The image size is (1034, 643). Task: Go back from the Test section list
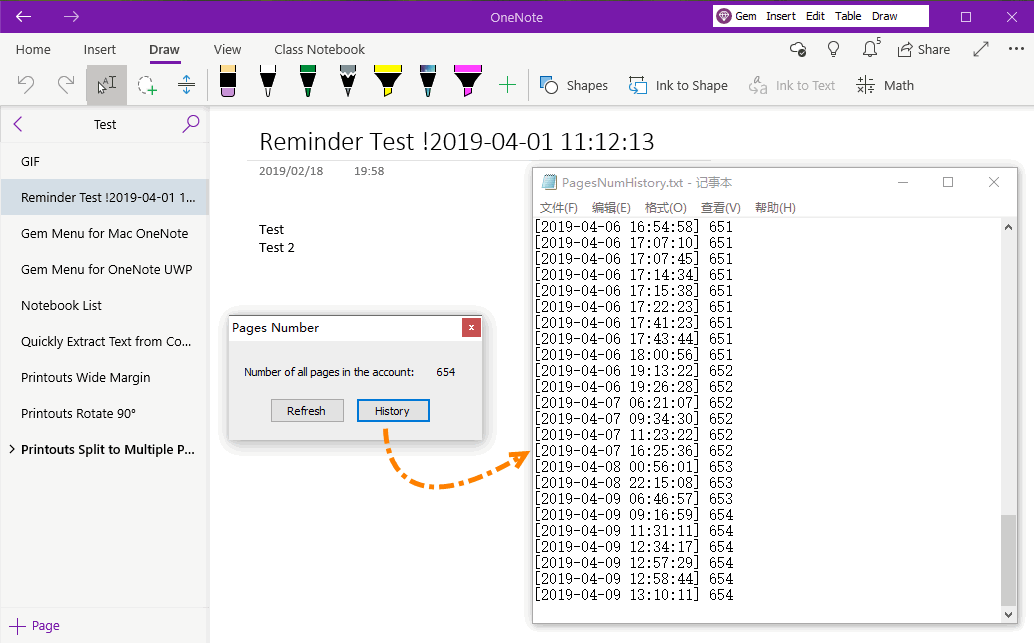click(18, 124)
